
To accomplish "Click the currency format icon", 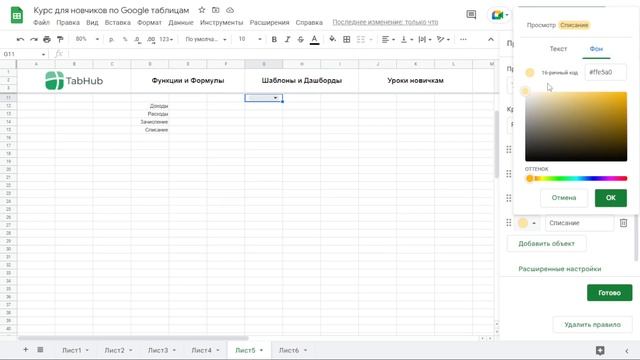I will pyautogui.click(x=111, y=39).
